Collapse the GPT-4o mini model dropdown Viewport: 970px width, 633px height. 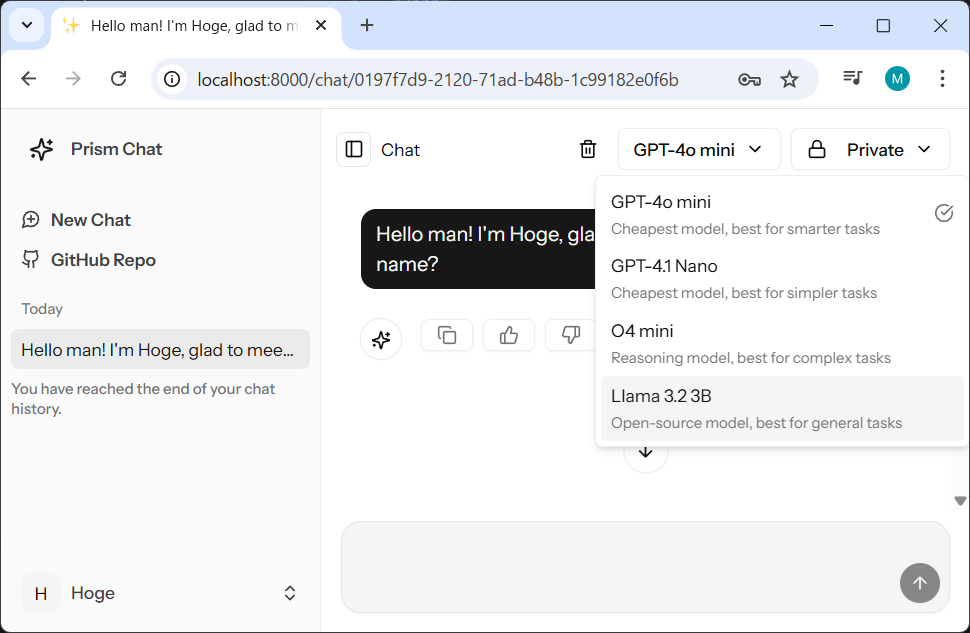click(x=698, y=149)
